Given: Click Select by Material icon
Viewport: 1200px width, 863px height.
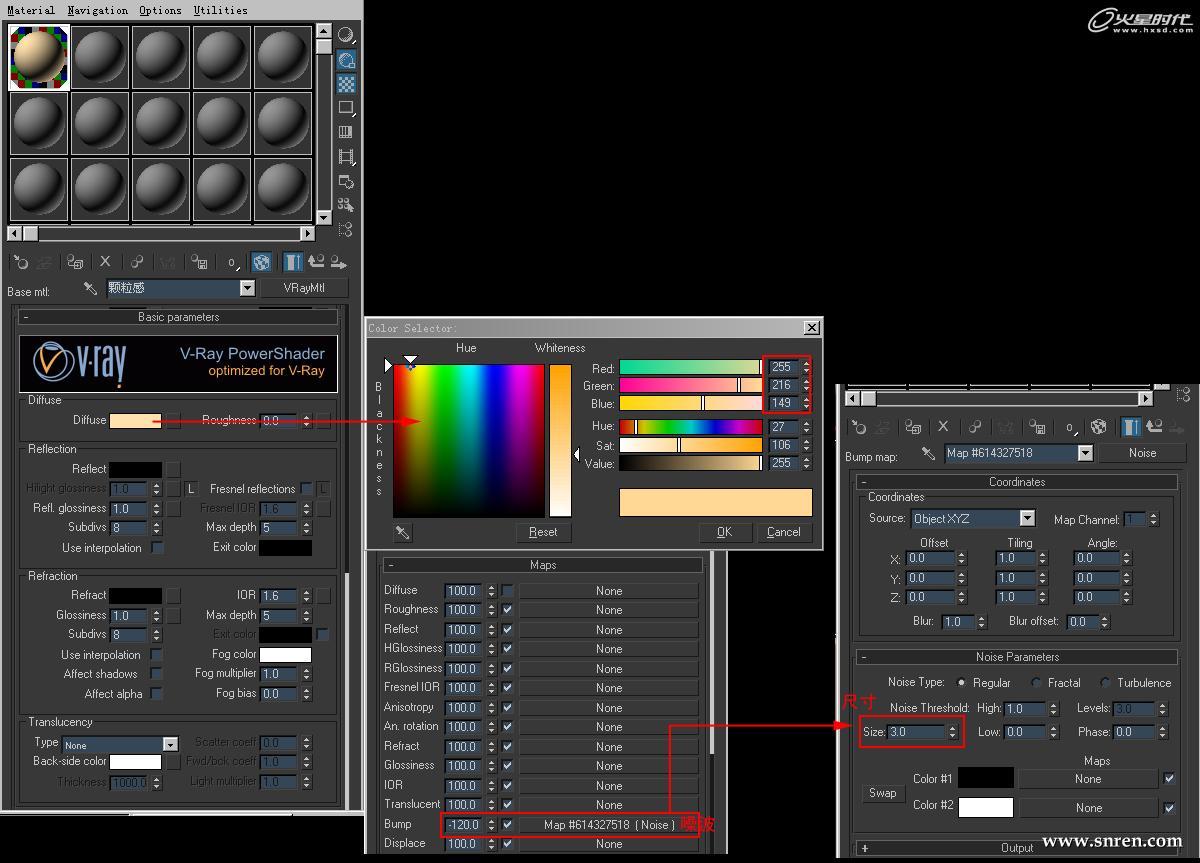Looking at the screenshot, I should [345, 205].
